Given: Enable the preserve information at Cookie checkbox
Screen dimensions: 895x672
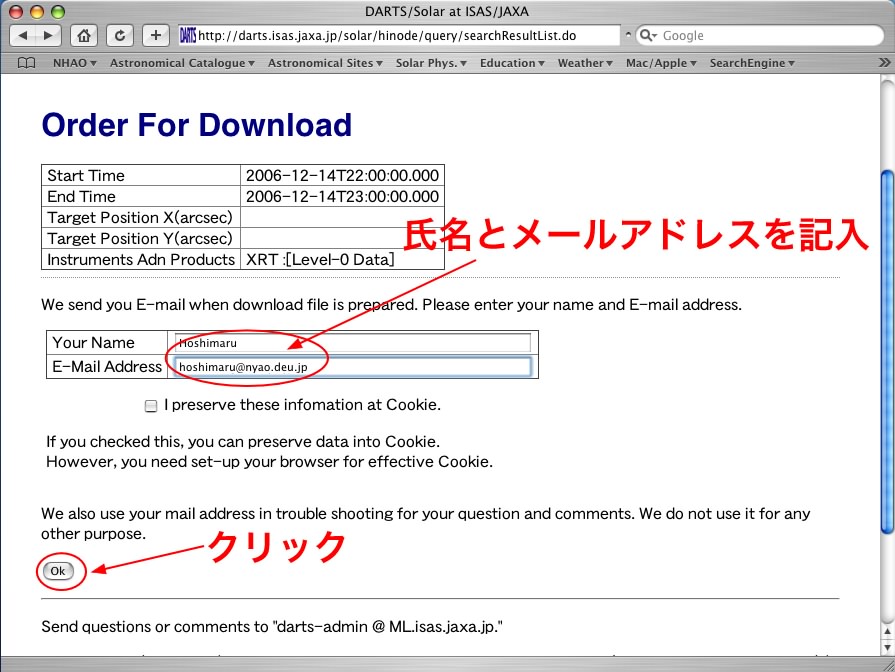Looking at the screenshot, I should point(151,406).
